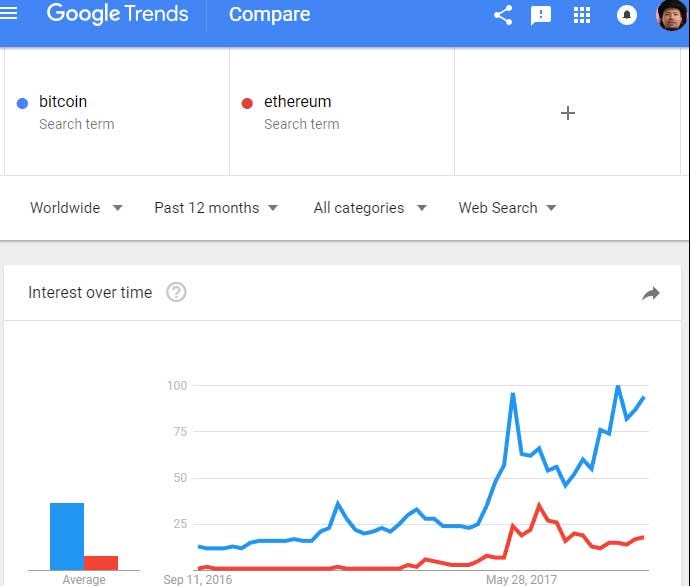Click the blue bitcoin color dot

click(x=22, y=103)
